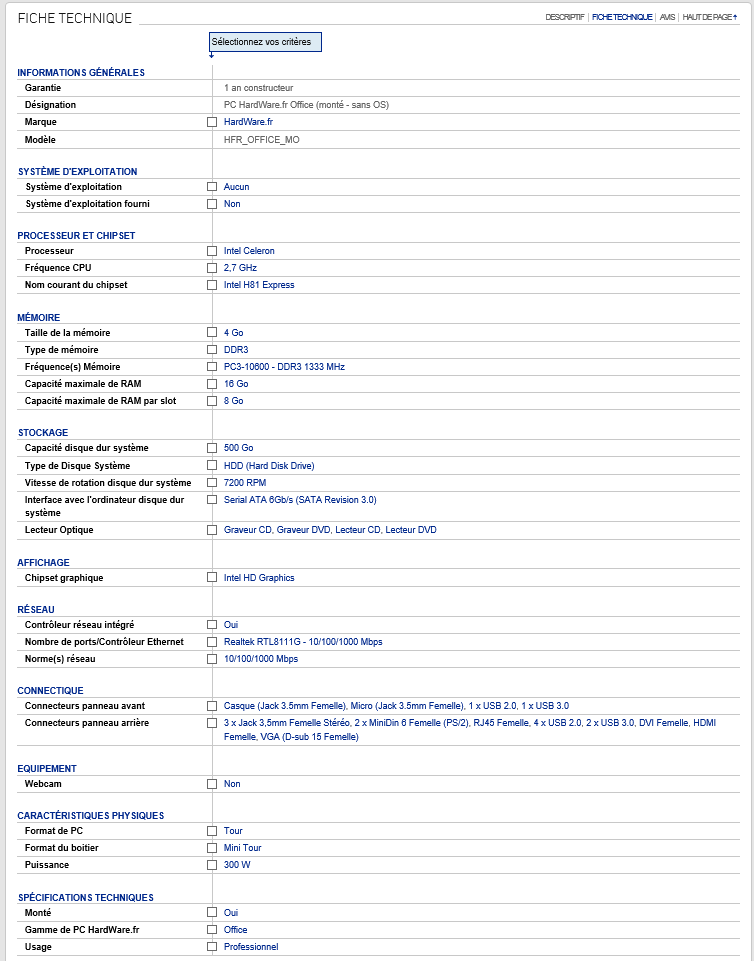Viewport: 754px width, 961px height.
Task: Tick the Gamme Office checkbox
Action: point(212,930)
